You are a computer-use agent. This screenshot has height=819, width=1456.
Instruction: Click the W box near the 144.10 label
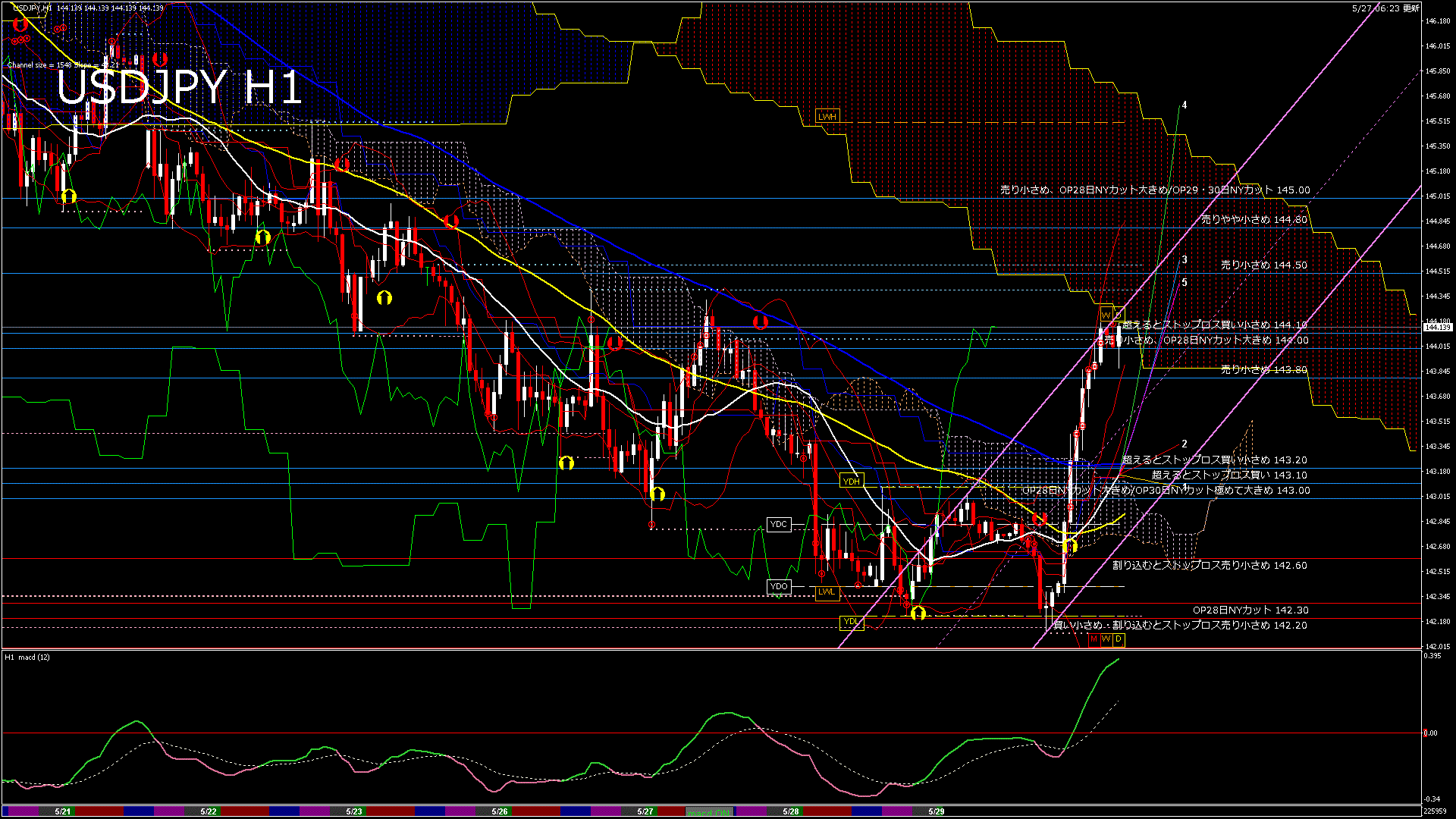tap(1106, 315)
